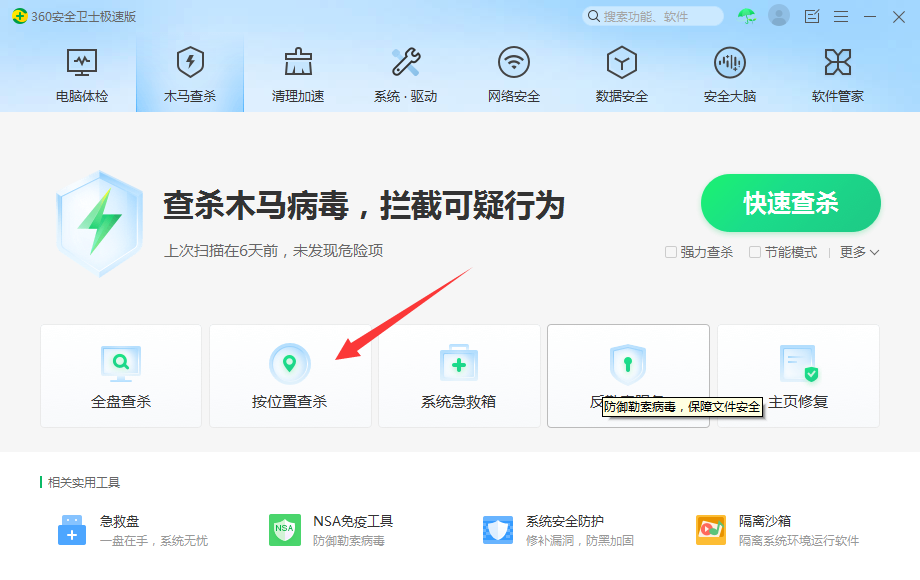
Task: Open the 电脑体检 monitor icon
Action: click(x=82, y=62)
